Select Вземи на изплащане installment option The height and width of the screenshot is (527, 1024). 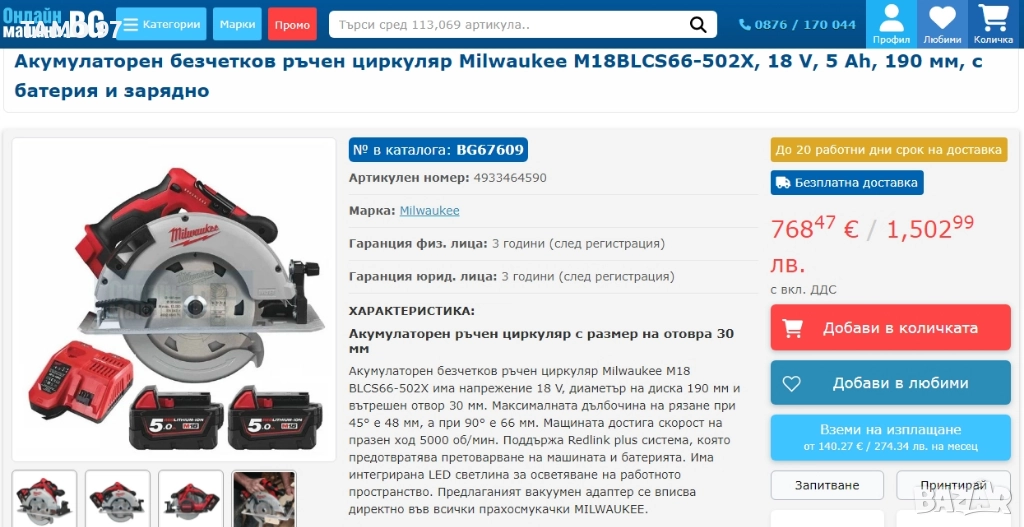click(x=890, y=438)
